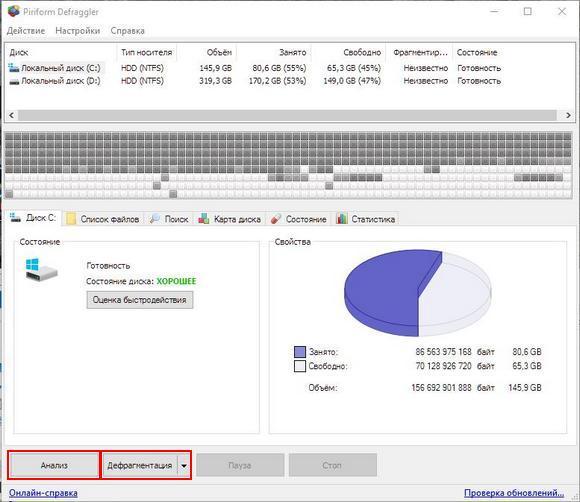Open the Состояние tab pill icon

click(276, 219)
